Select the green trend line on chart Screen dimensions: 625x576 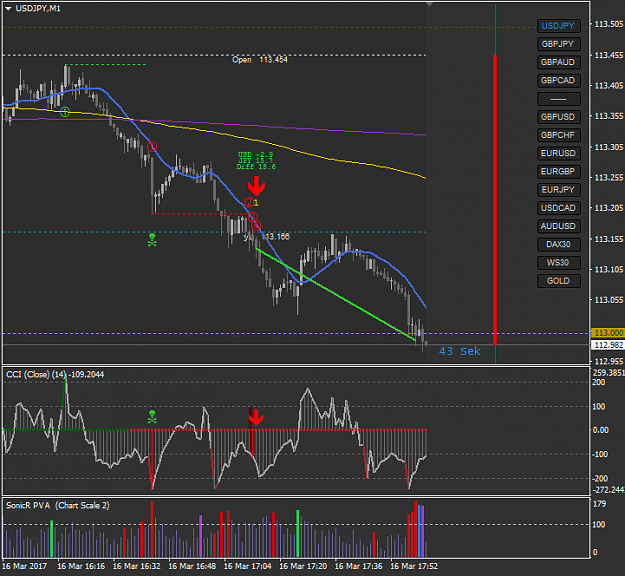[x=336, y=295]
